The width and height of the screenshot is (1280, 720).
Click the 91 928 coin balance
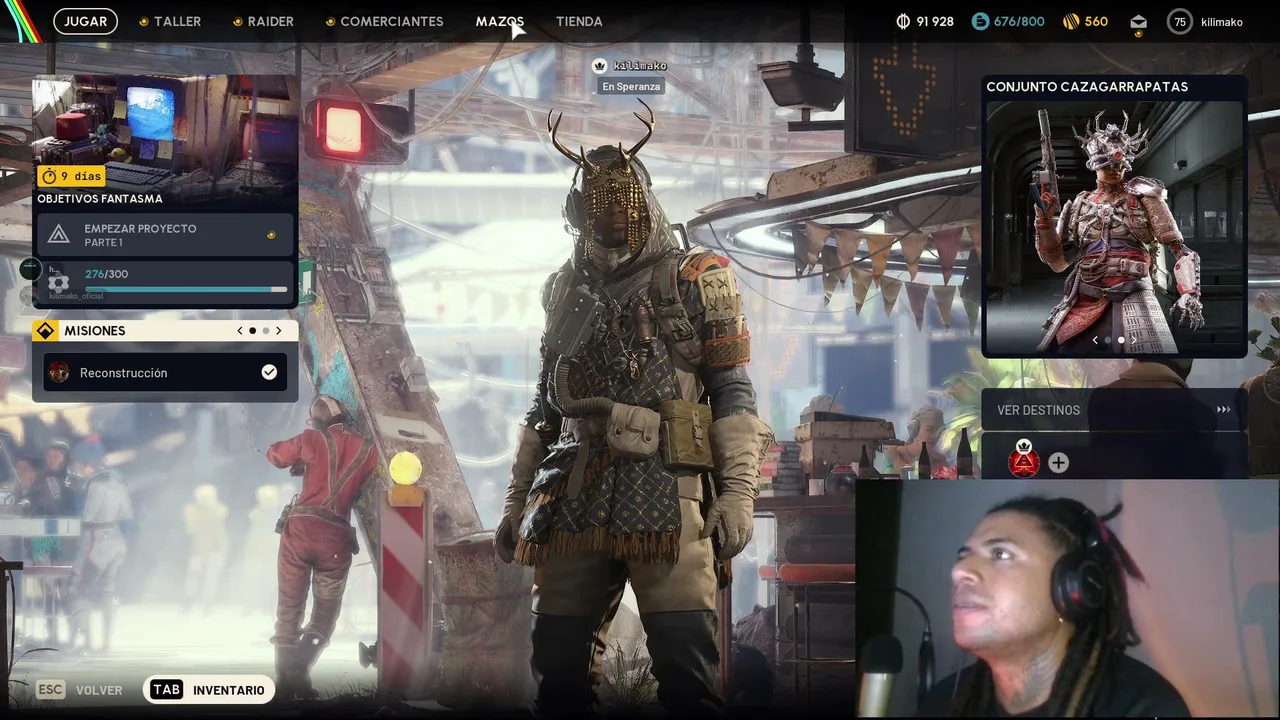click(x=935, y=21)
